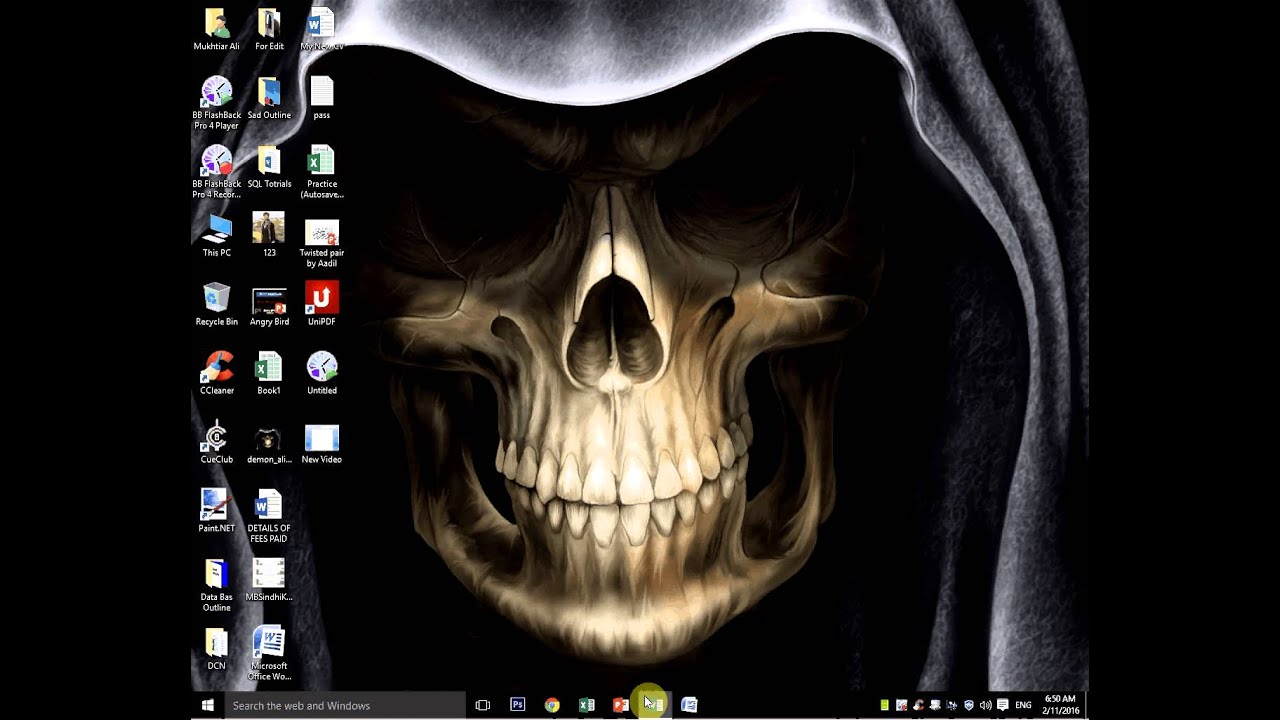Select the Angry Bird file

click(269, 305)
